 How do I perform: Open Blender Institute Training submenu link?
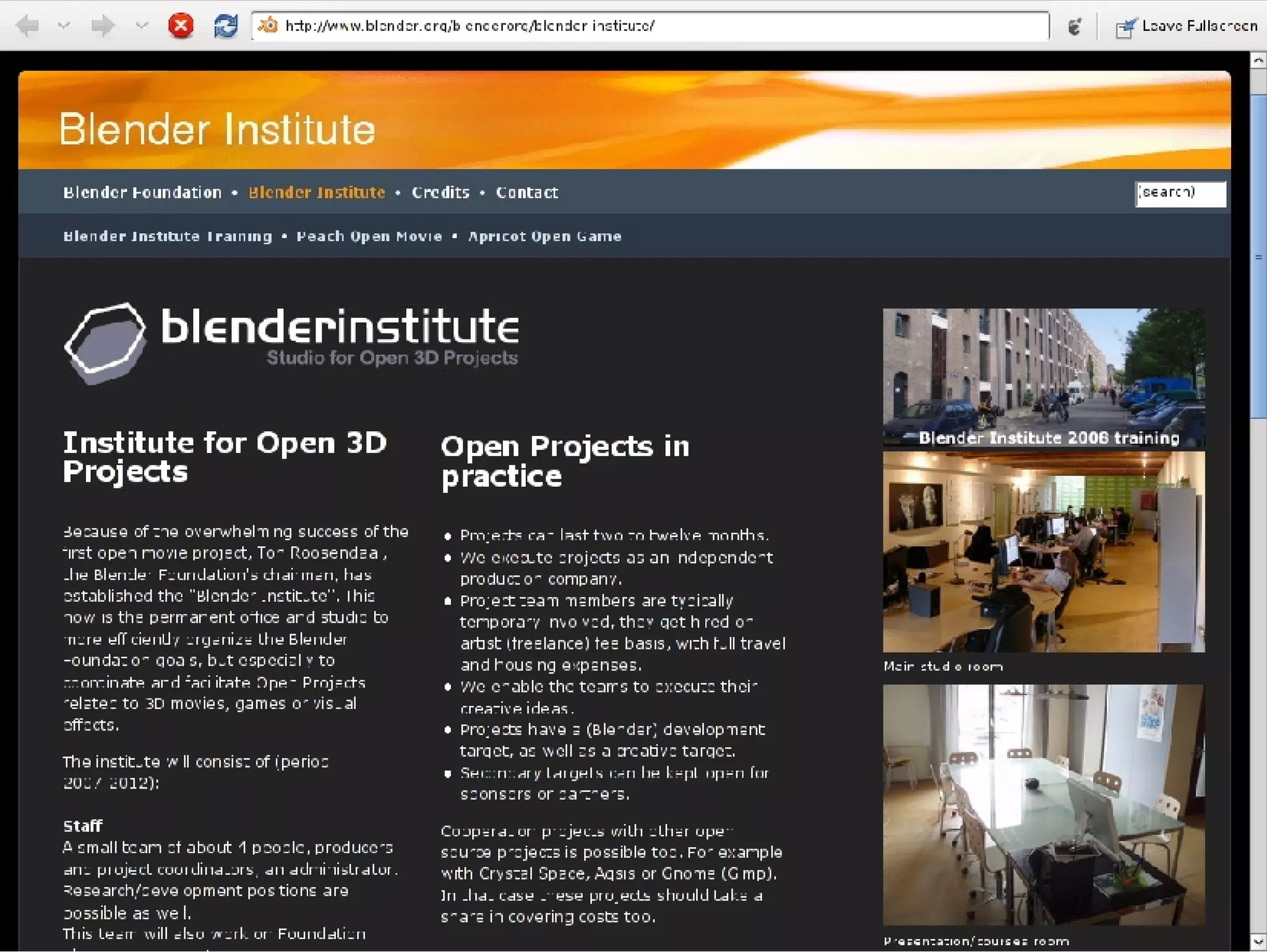168,237
